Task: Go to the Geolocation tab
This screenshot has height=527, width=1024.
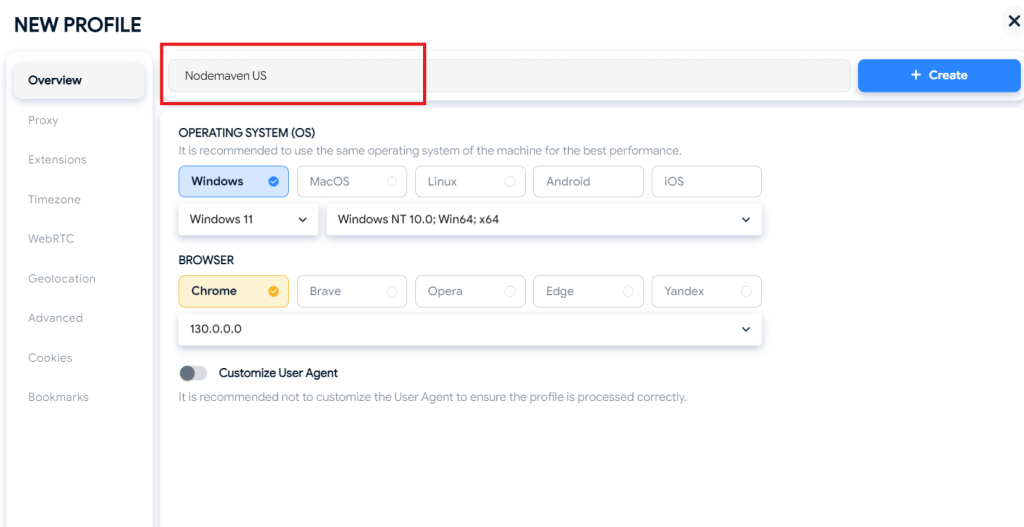Action: 62,279
